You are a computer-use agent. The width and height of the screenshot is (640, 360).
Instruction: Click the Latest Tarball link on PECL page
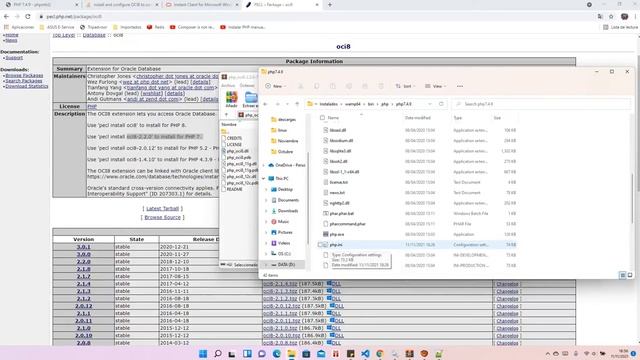[x=162, y=209]
